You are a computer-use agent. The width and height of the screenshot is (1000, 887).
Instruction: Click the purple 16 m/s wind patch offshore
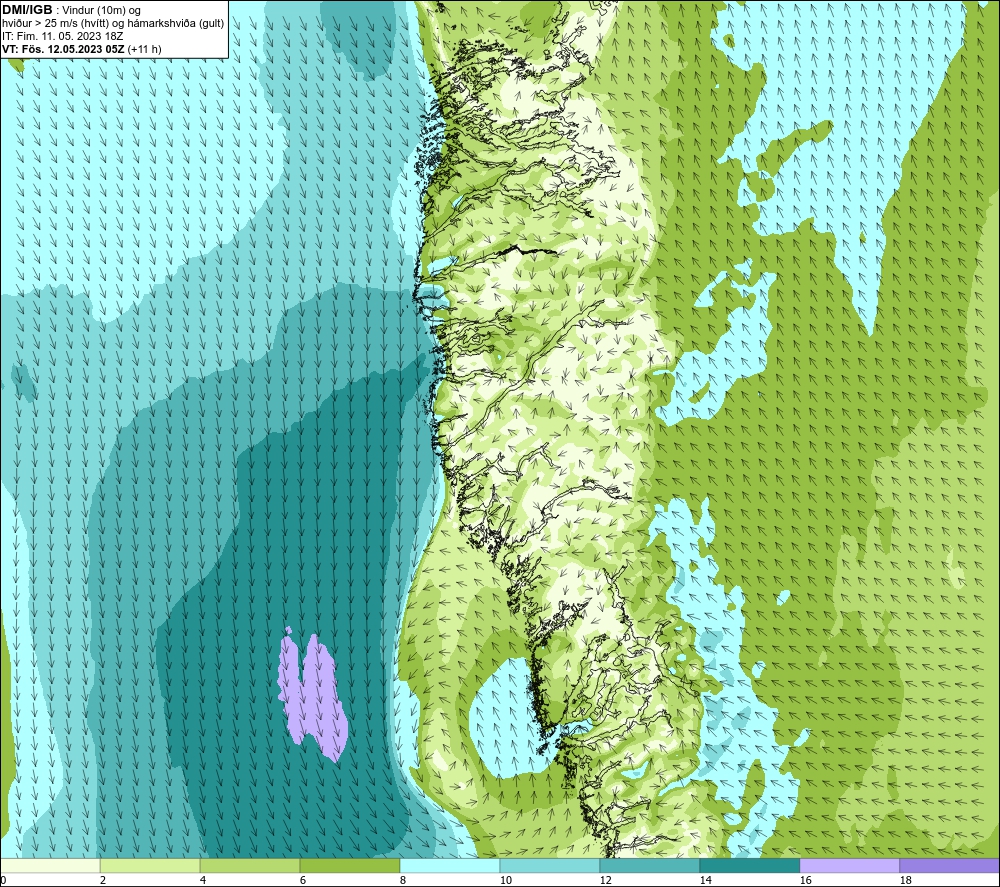(312, 694)
